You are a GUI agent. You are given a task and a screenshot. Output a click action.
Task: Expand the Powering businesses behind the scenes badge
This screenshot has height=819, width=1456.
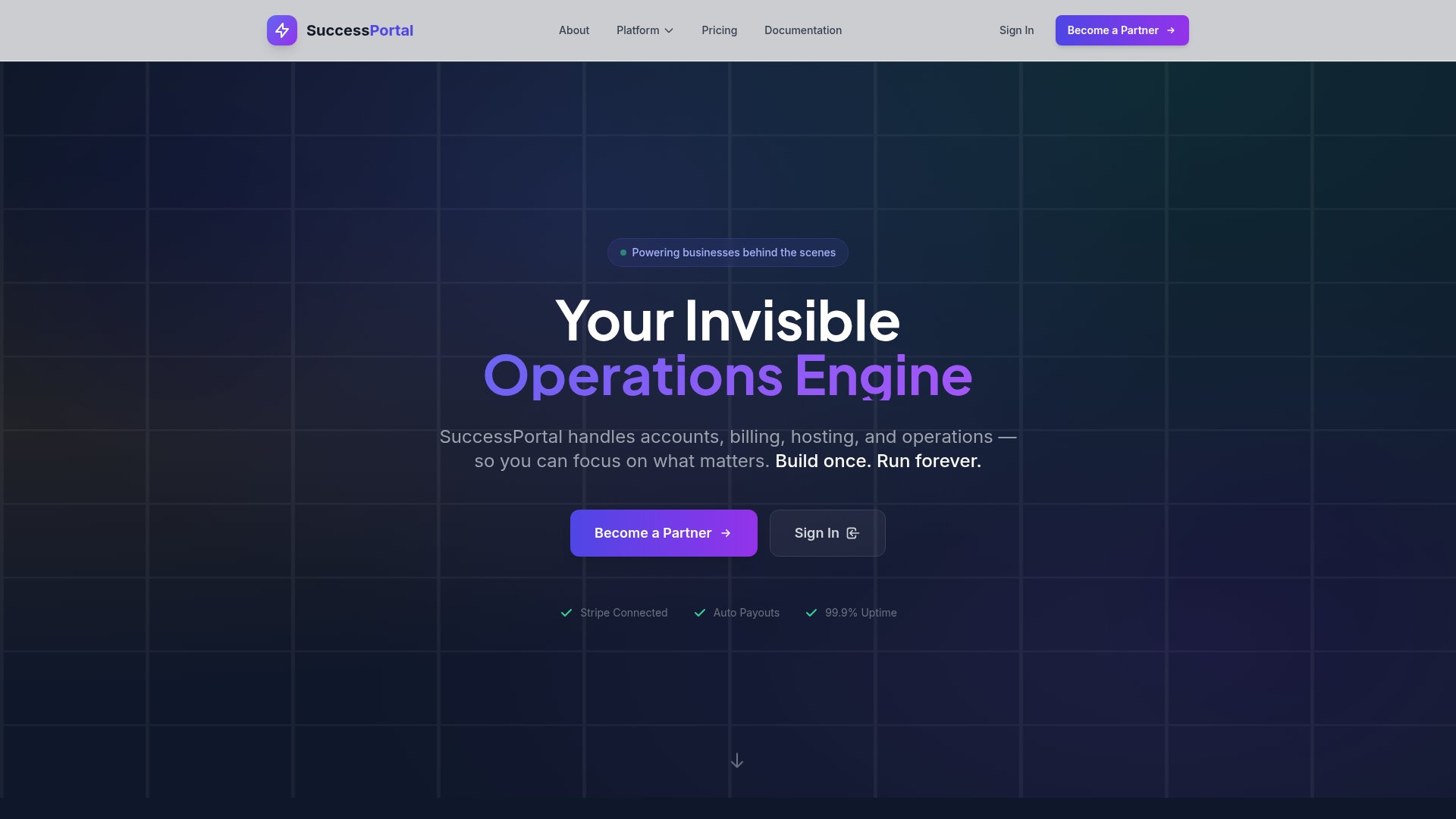(x=727, y=252)
